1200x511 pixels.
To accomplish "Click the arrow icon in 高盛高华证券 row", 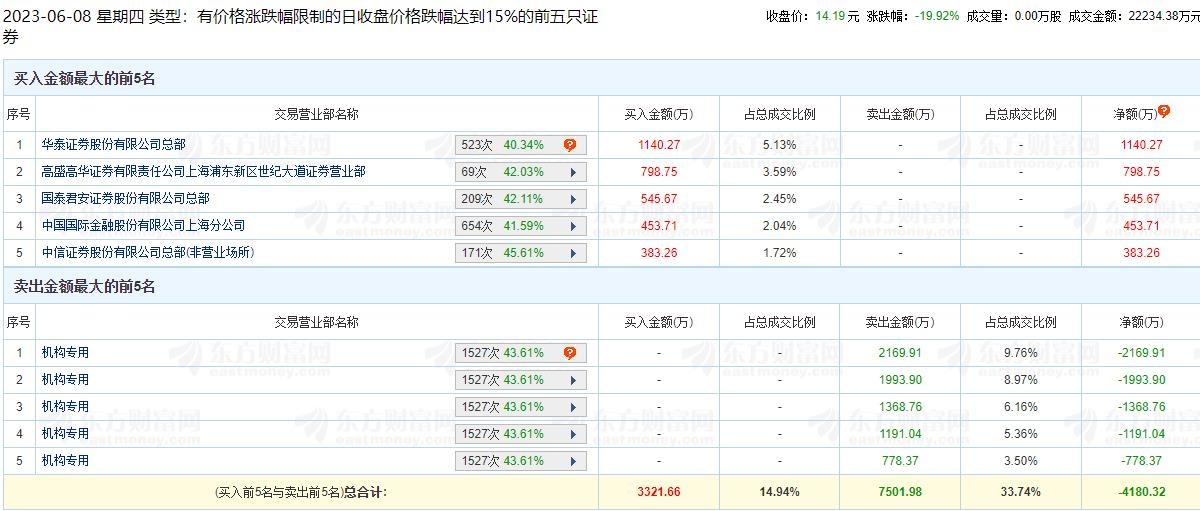I will coord(573,172).
